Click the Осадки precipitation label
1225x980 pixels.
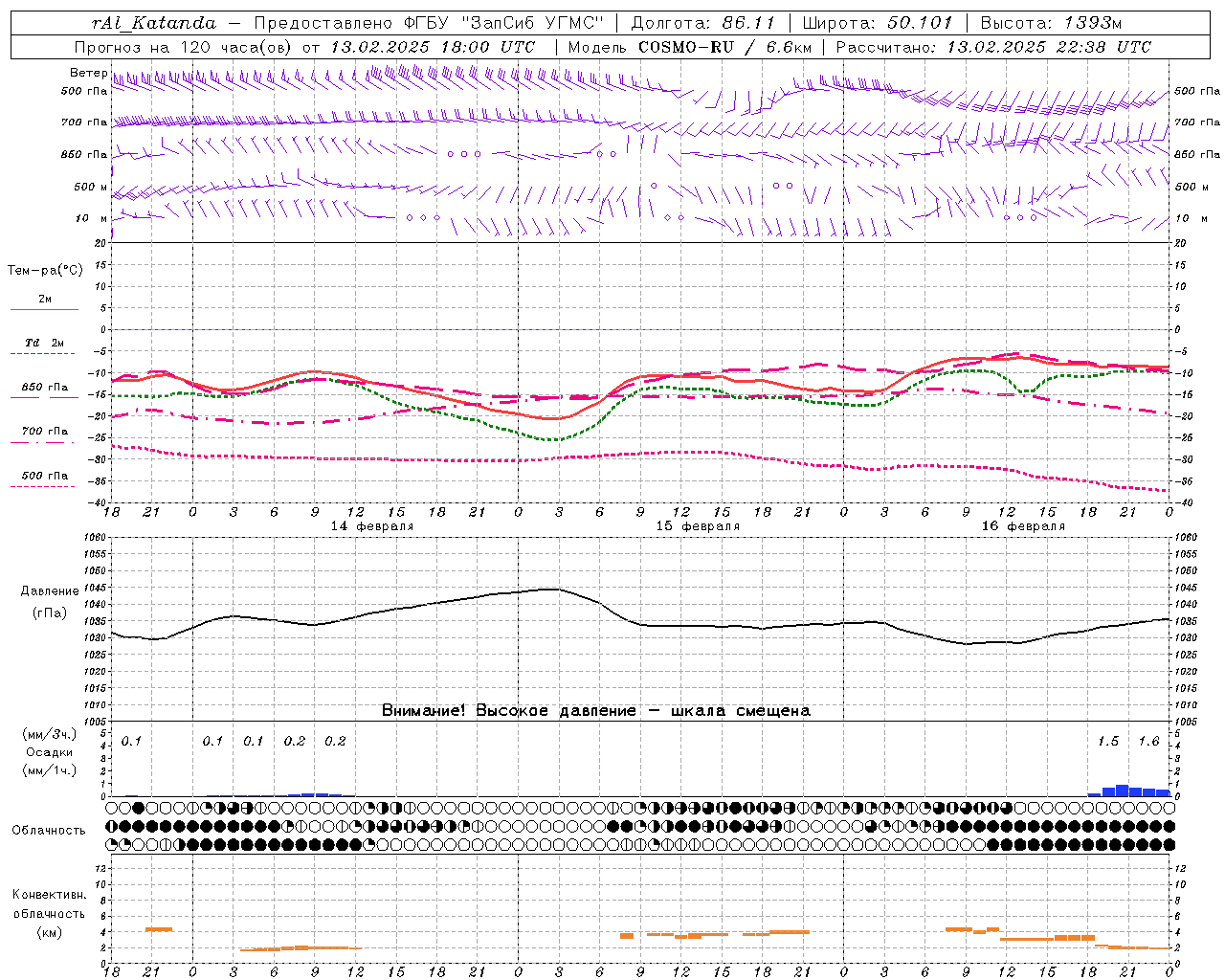(49, 752)
